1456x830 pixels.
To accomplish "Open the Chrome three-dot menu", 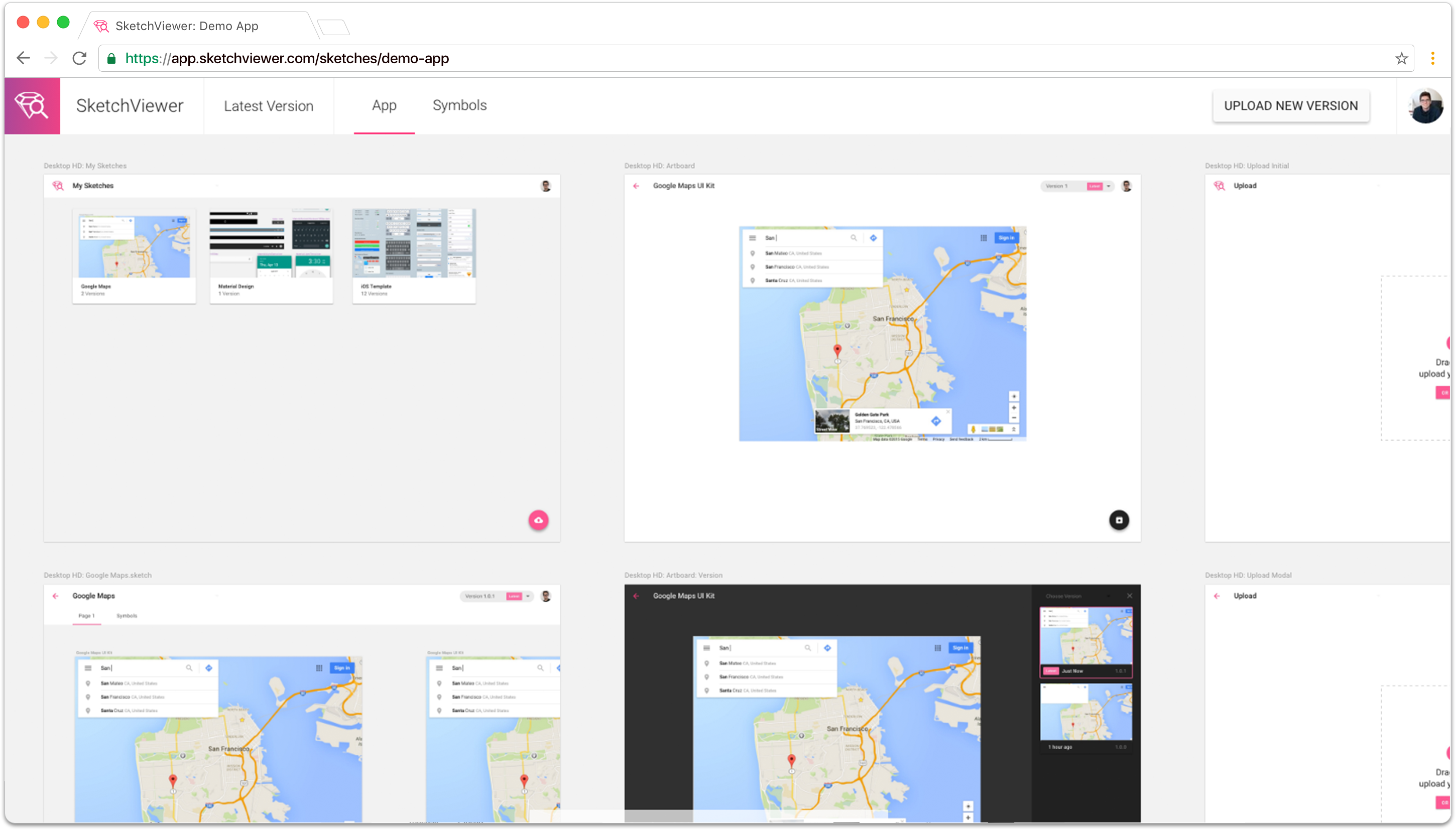I will (x=1432, y=58).
